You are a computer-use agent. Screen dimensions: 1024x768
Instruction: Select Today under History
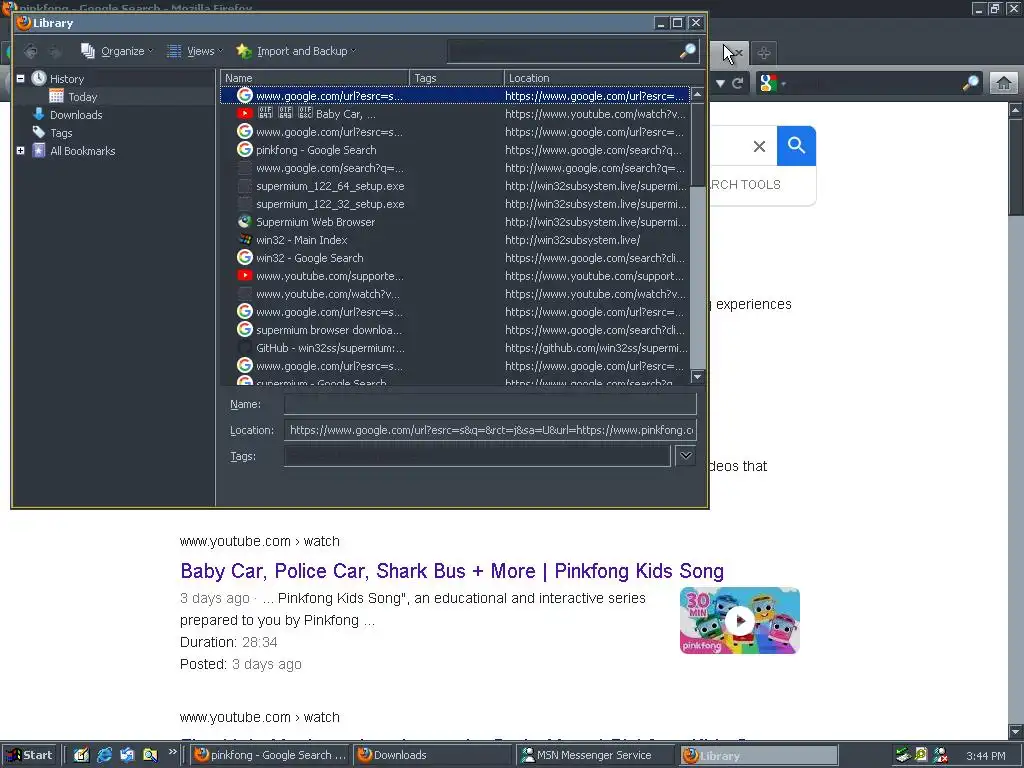82,97
